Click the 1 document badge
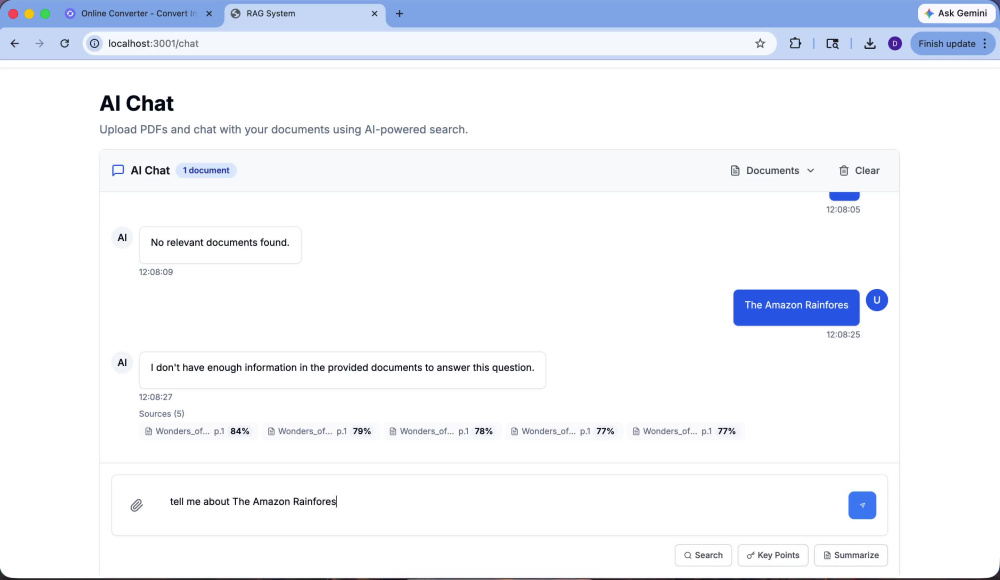This screenshot has height=580, width=1000. (206, 170)
